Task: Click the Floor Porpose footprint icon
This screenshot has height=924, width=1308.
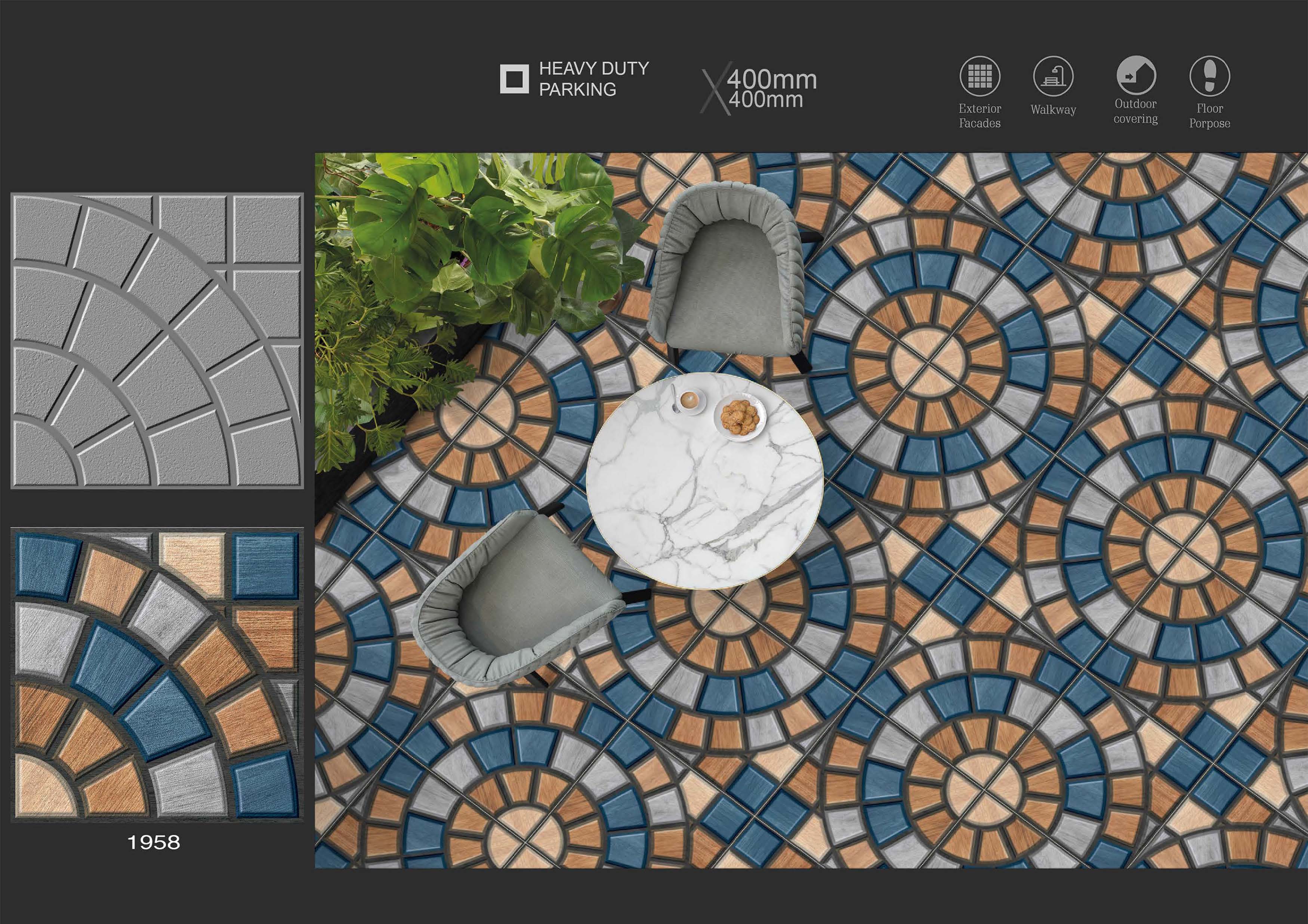Action: tap(1209, 76)
